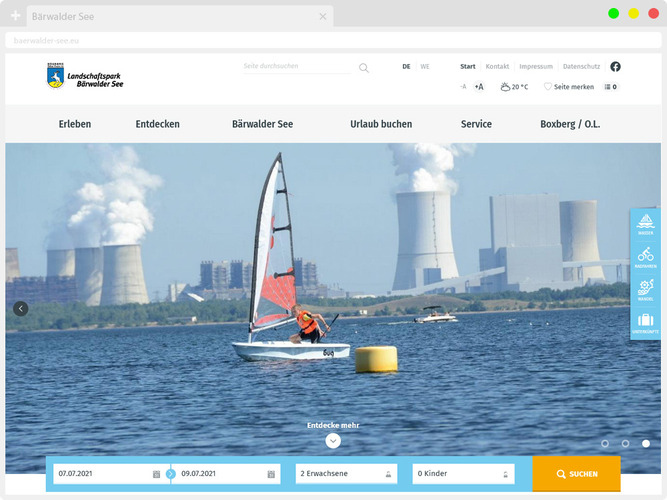This screenshot has width=667, height=500.
Task: Open the Impressum link
Action: point(535,67)
